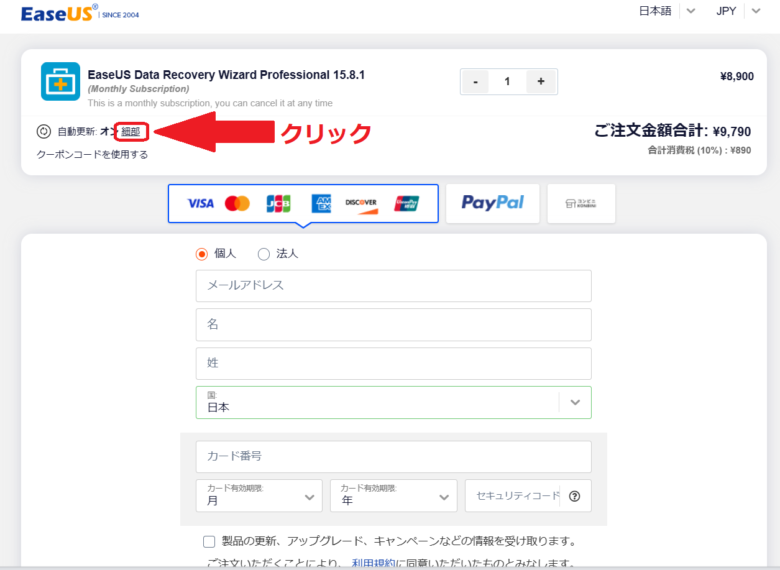This screenshot has height=570, width=780.
Task: Click the auto-renewal circular icon
Action: [44, 131]
